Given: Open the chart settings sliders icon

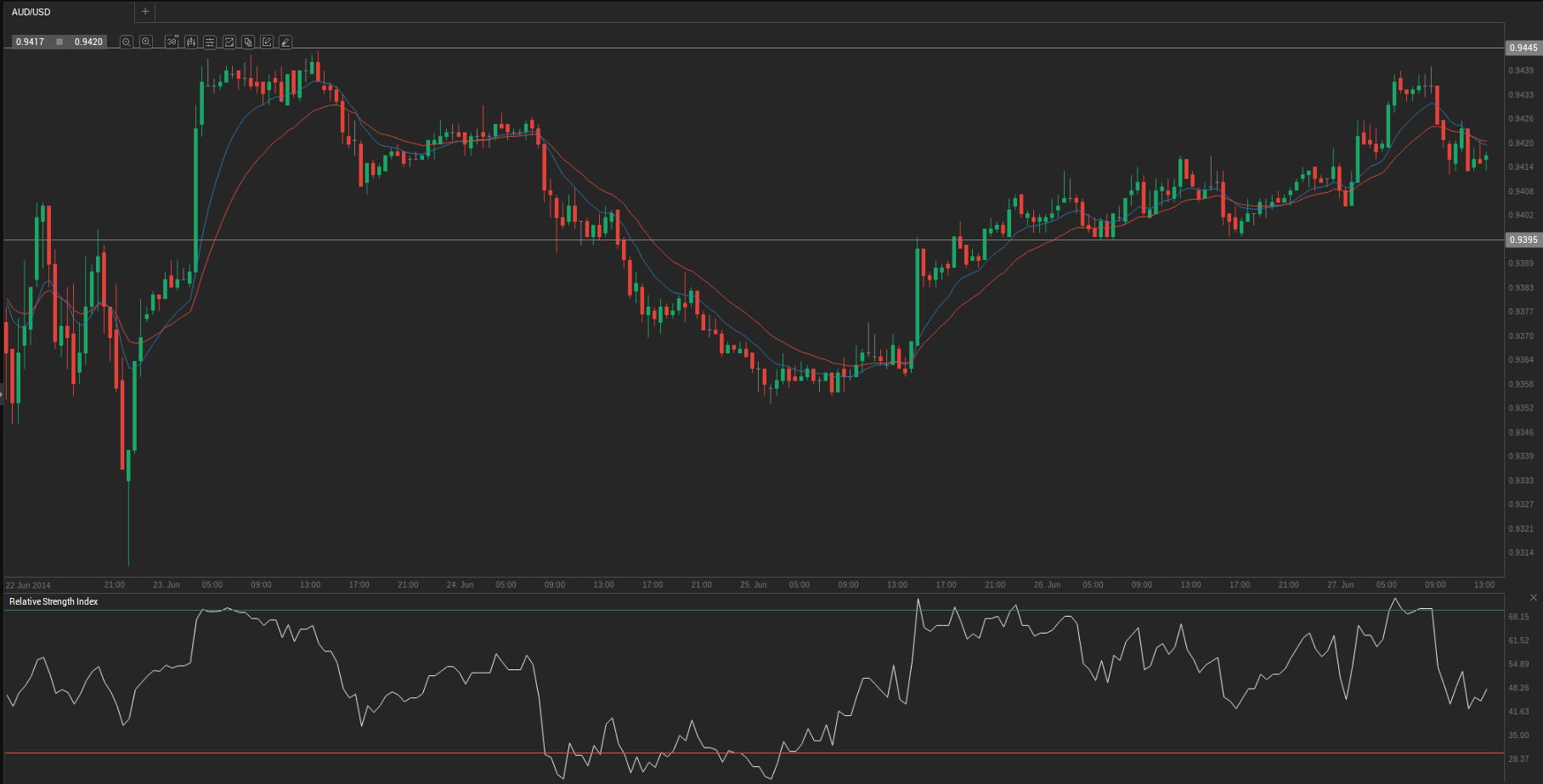Looking at the screenshot, I should [x=210, y=42].
